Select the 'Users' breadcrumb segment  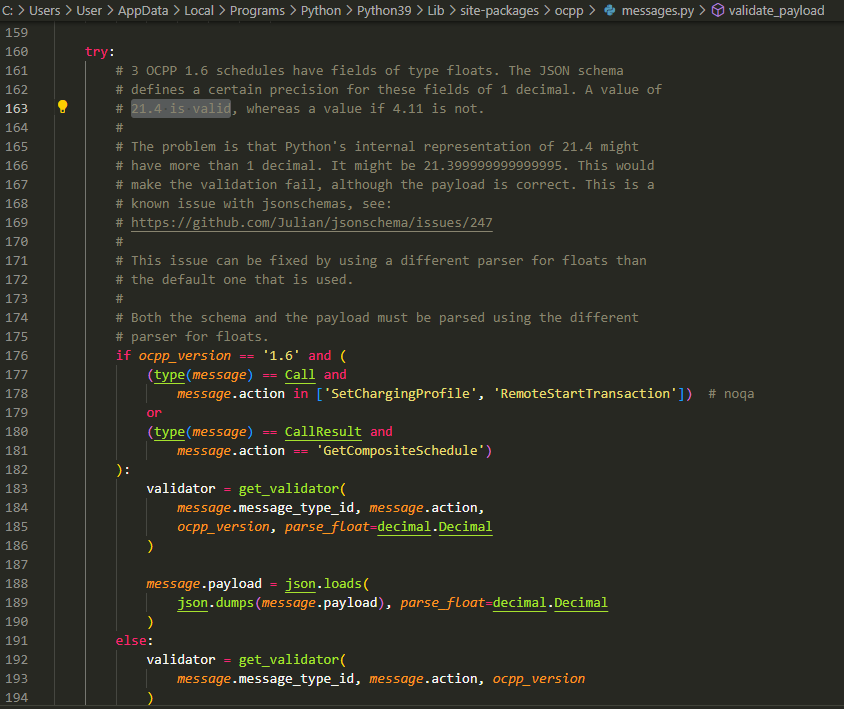point(45,10)
